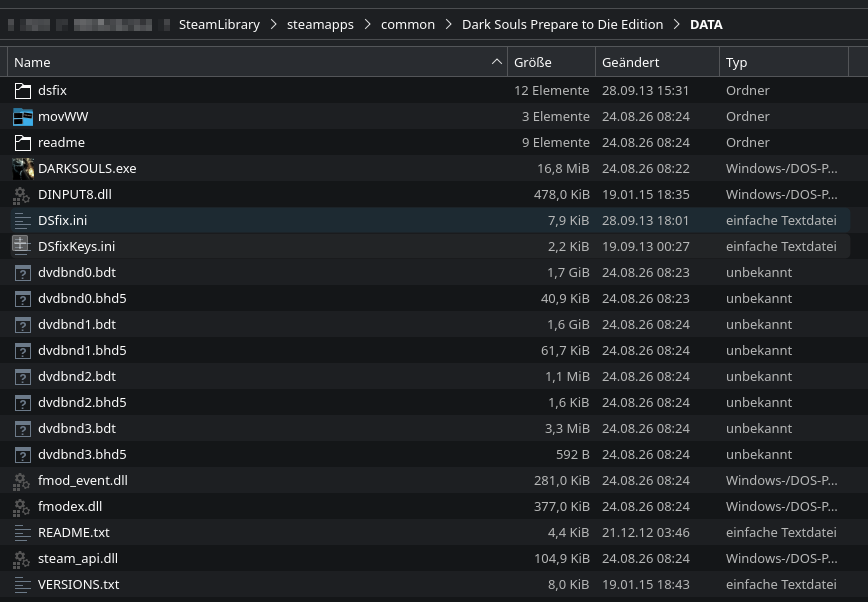The width and height of the screenshot is (868, 602).
Task: Expand chevron before DATA breadcrumb
Action: [x=676, y=24]
